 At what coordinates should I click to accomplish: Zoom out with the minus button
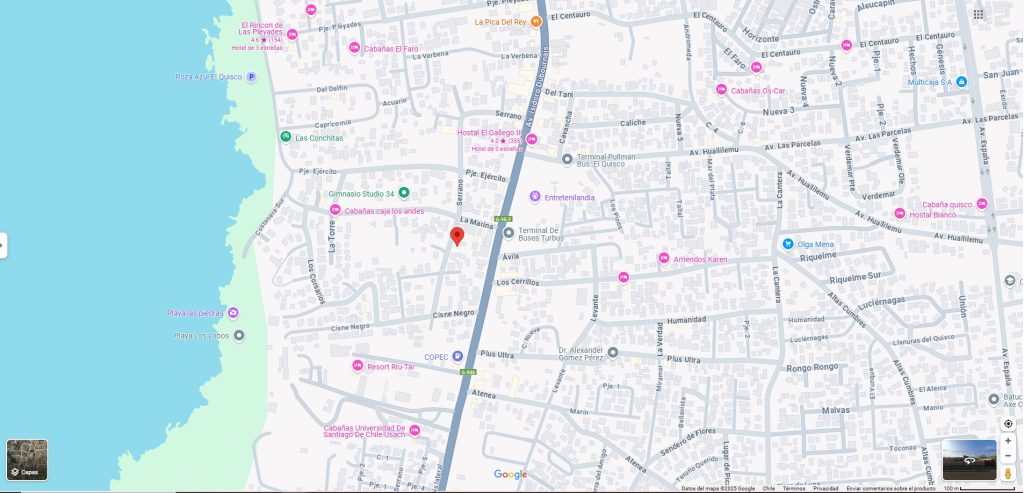[x=1008, y=456]
